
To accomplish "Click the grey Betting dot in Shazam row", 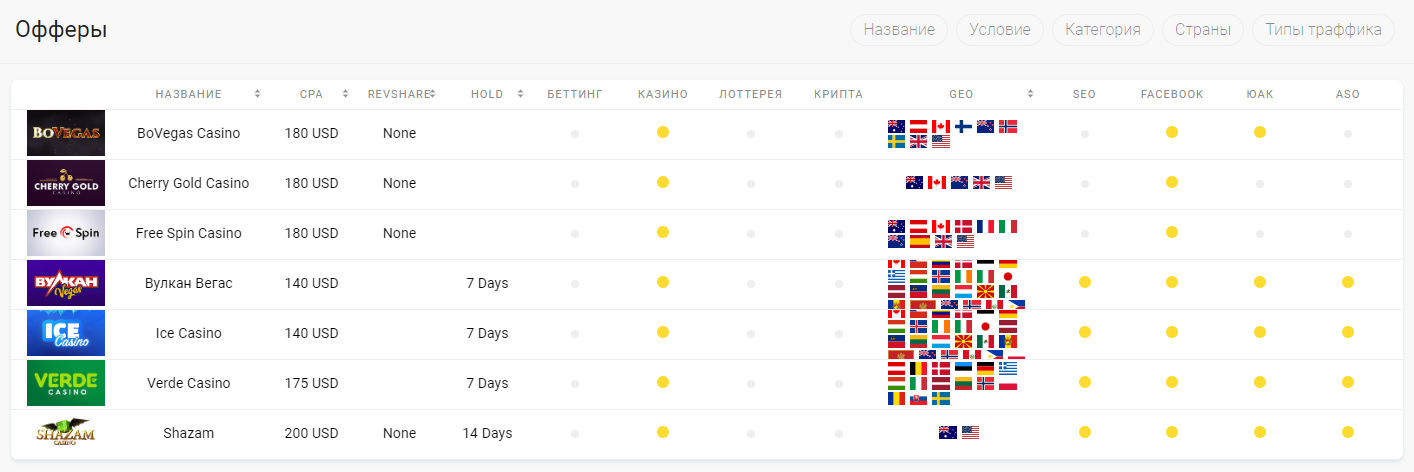I will (x=575, y=433).
